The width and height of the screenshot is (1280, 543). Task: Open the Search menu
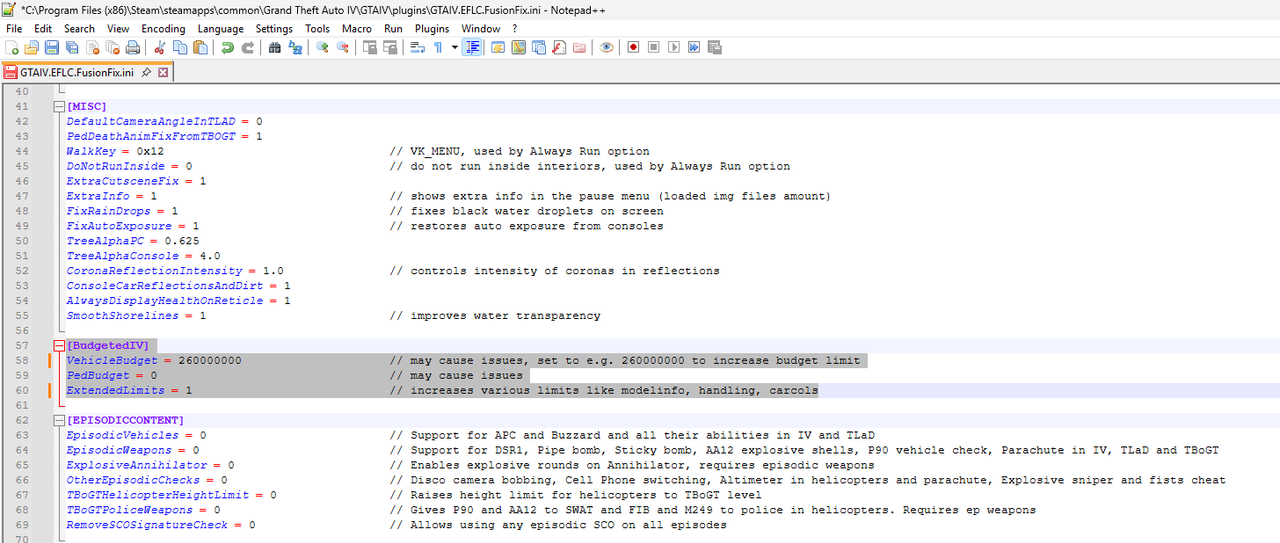point(80,29)
